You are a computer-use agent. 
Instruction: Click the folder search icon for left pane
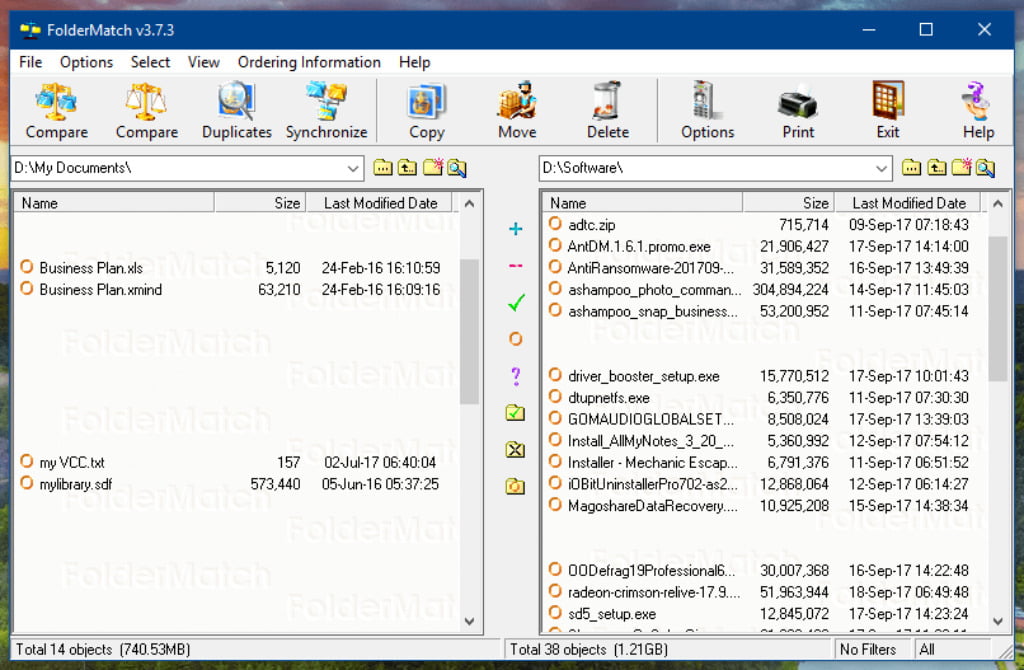tap(457, 168)
